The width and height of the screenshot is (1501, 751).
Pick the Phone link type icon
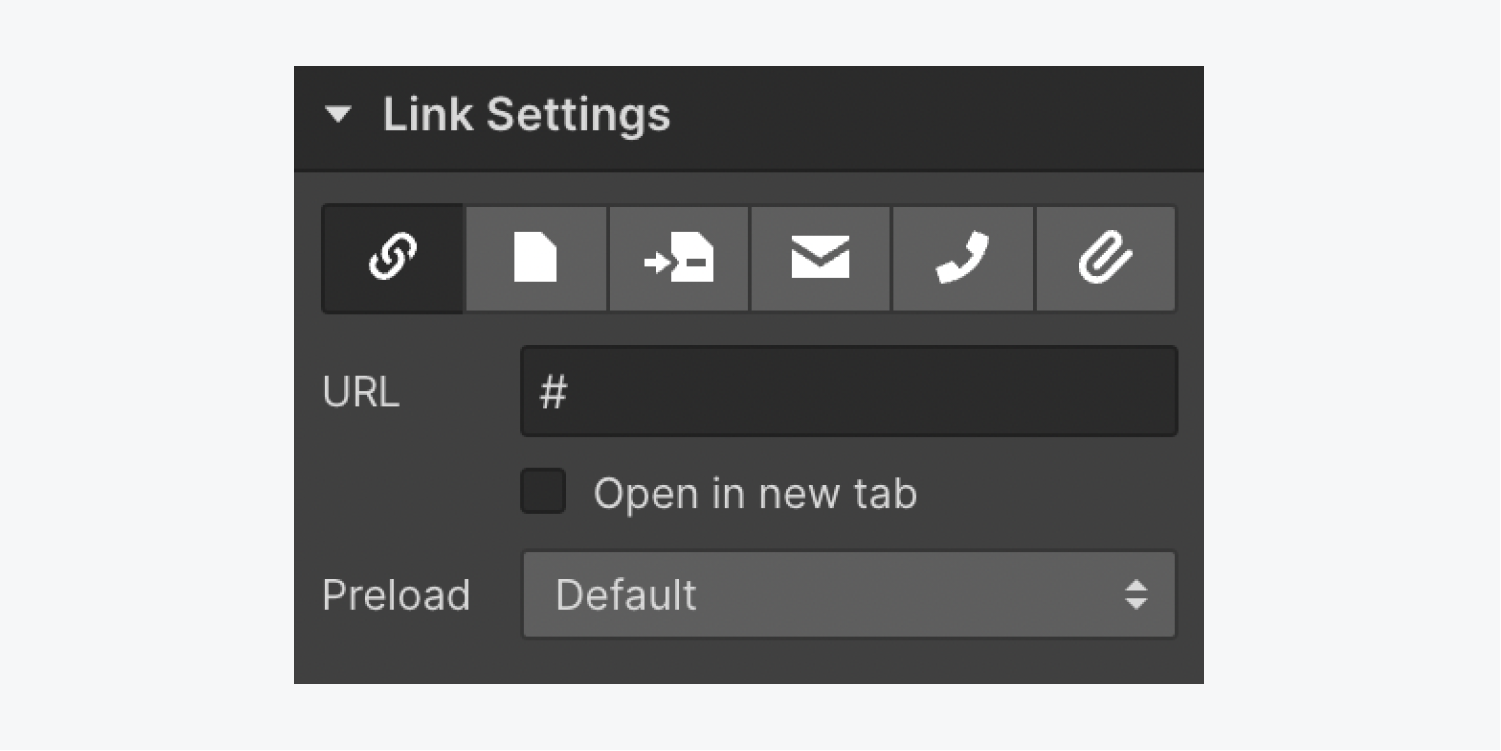(962, 259)
